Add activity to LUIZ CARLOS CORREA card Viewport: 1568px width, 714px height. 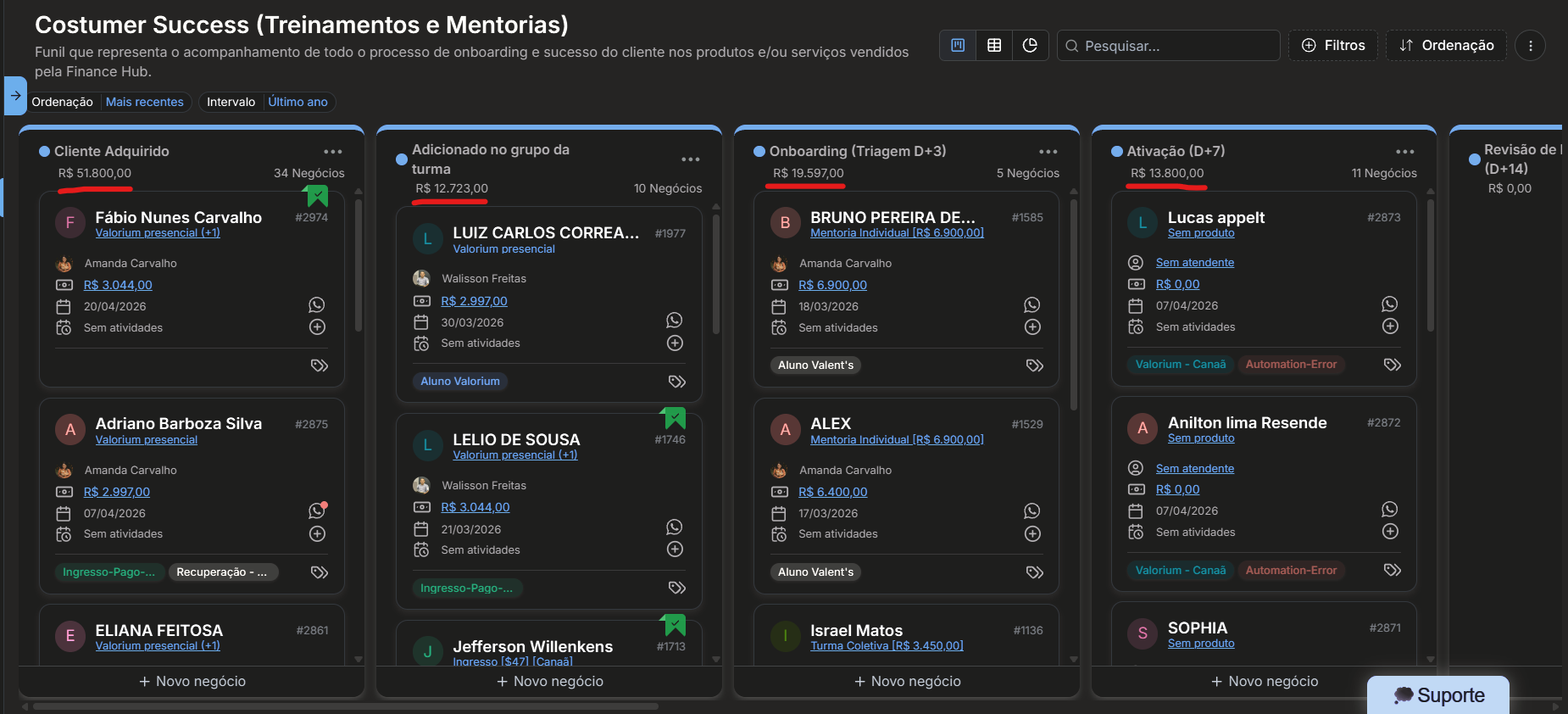[x=675, y=343]
